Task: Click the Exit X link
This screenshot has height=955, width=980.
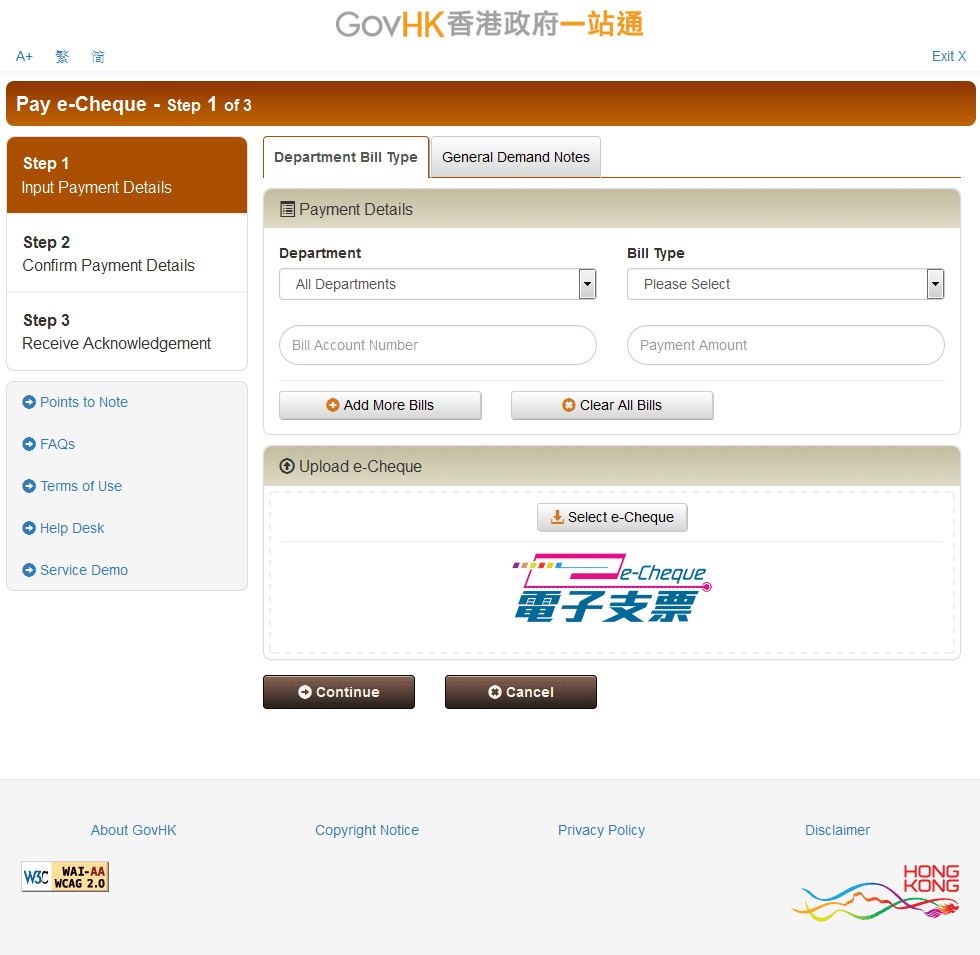Action: tap(948, 56)
